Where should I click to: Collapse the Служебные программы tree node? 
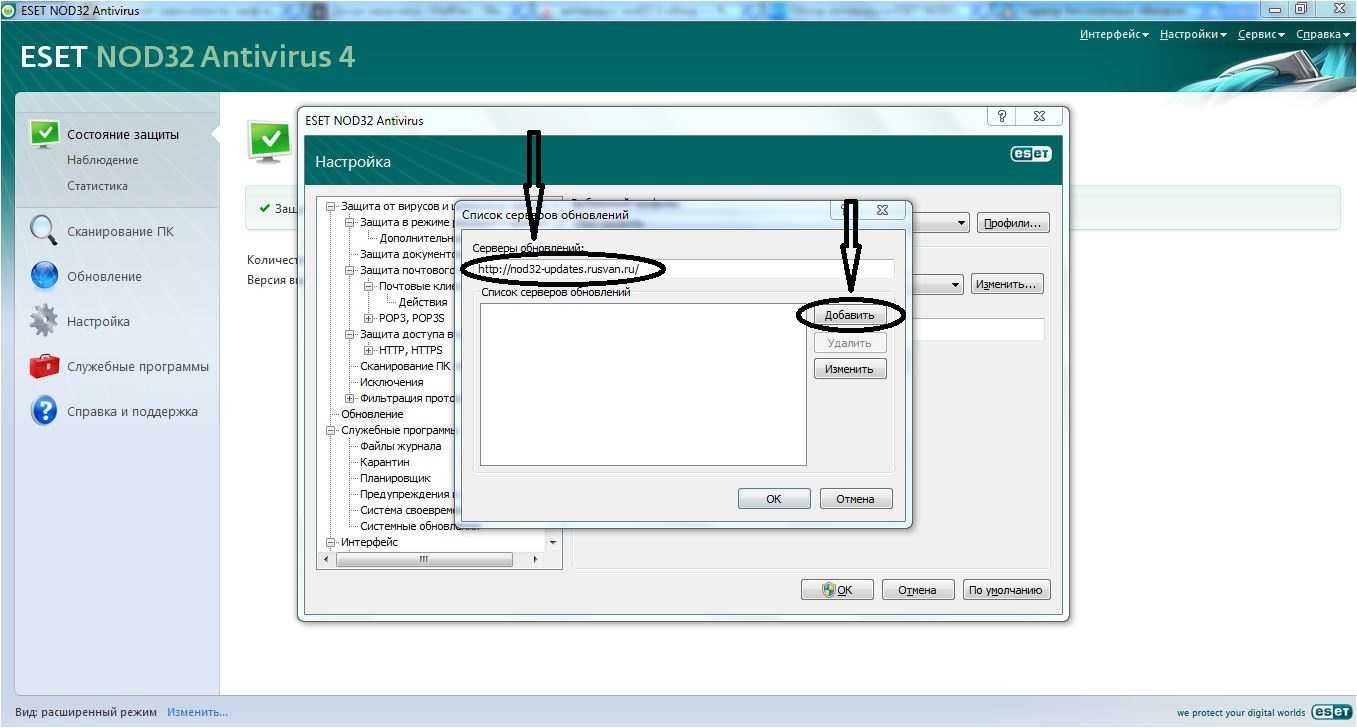pyautogui.click(x=331, y=430)
